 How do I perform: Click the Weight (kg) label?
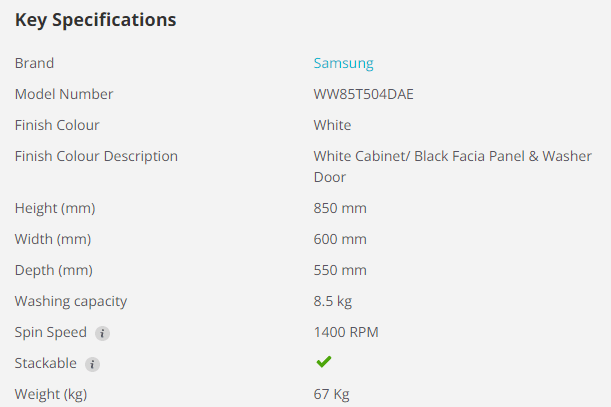(x=51, y=394)
